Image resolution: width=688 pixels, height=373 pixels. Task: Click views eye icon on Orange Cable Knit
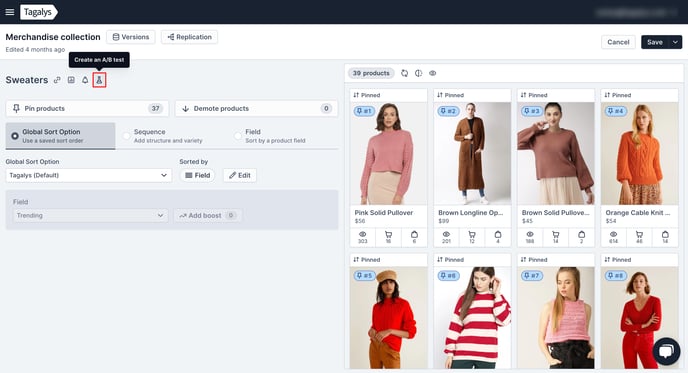click(x=613, y=234)
